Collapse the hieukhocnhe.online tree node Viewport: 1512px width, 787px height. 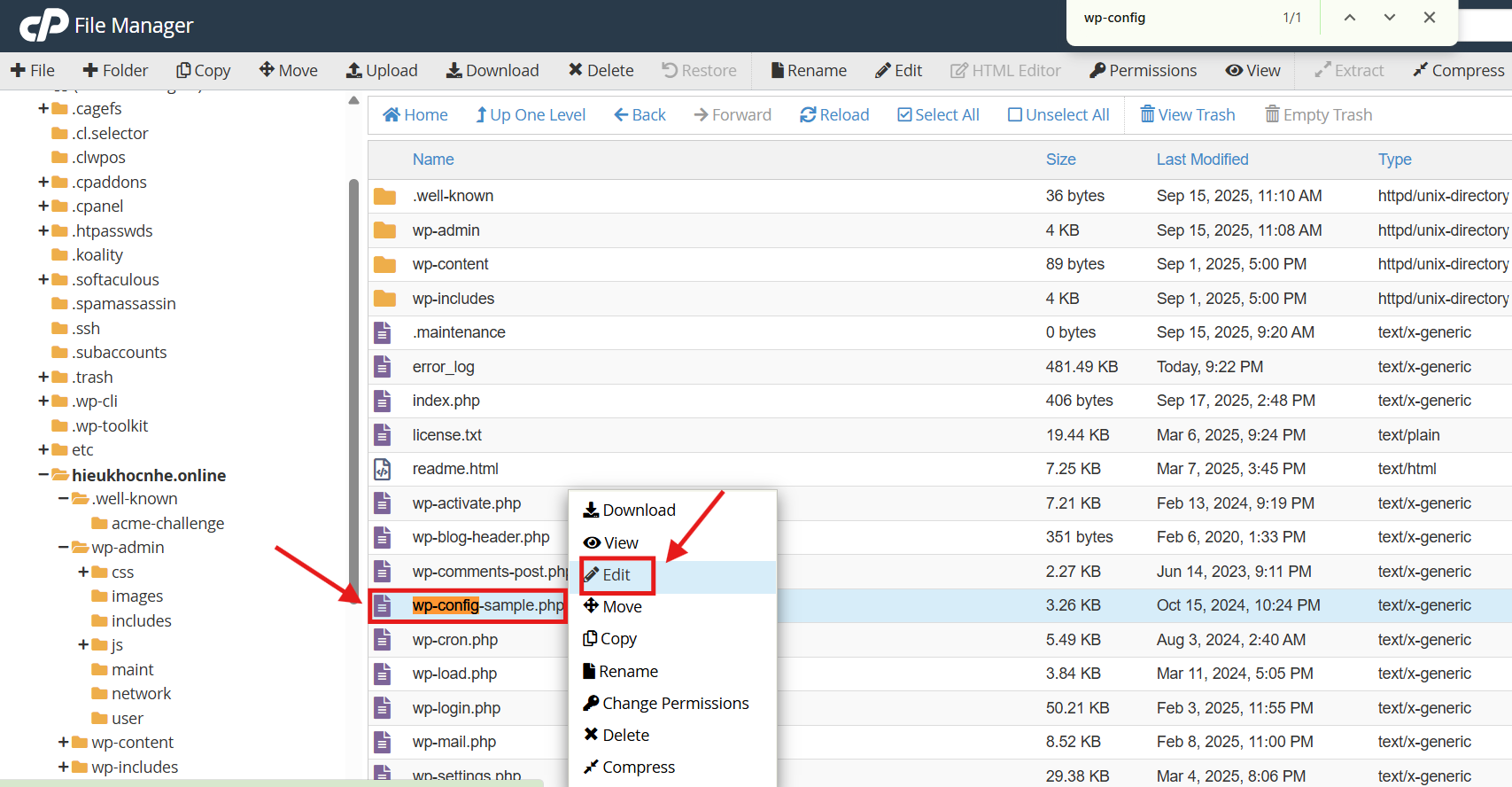click(43, 475)
